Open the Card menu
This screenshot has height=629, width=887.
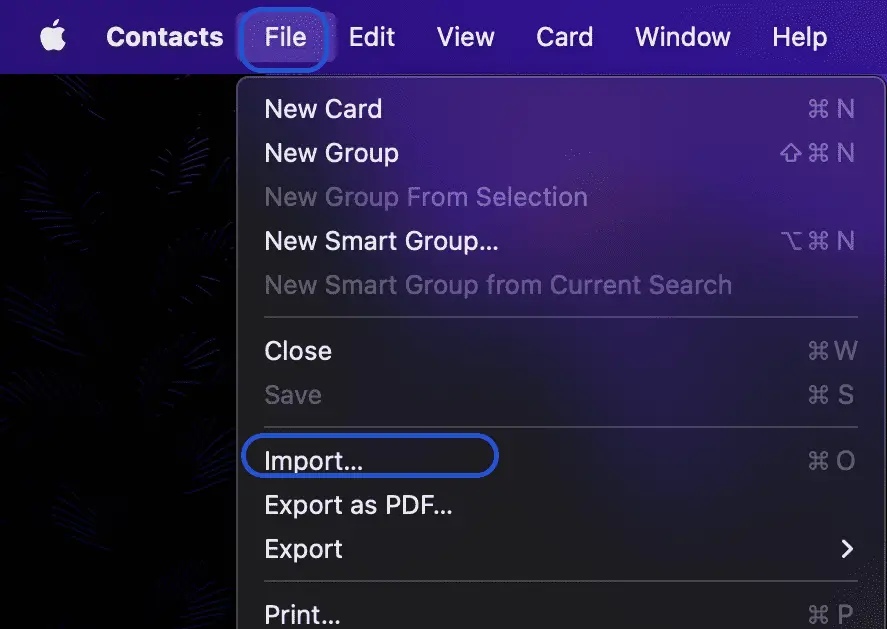click(x=565, y=37)
